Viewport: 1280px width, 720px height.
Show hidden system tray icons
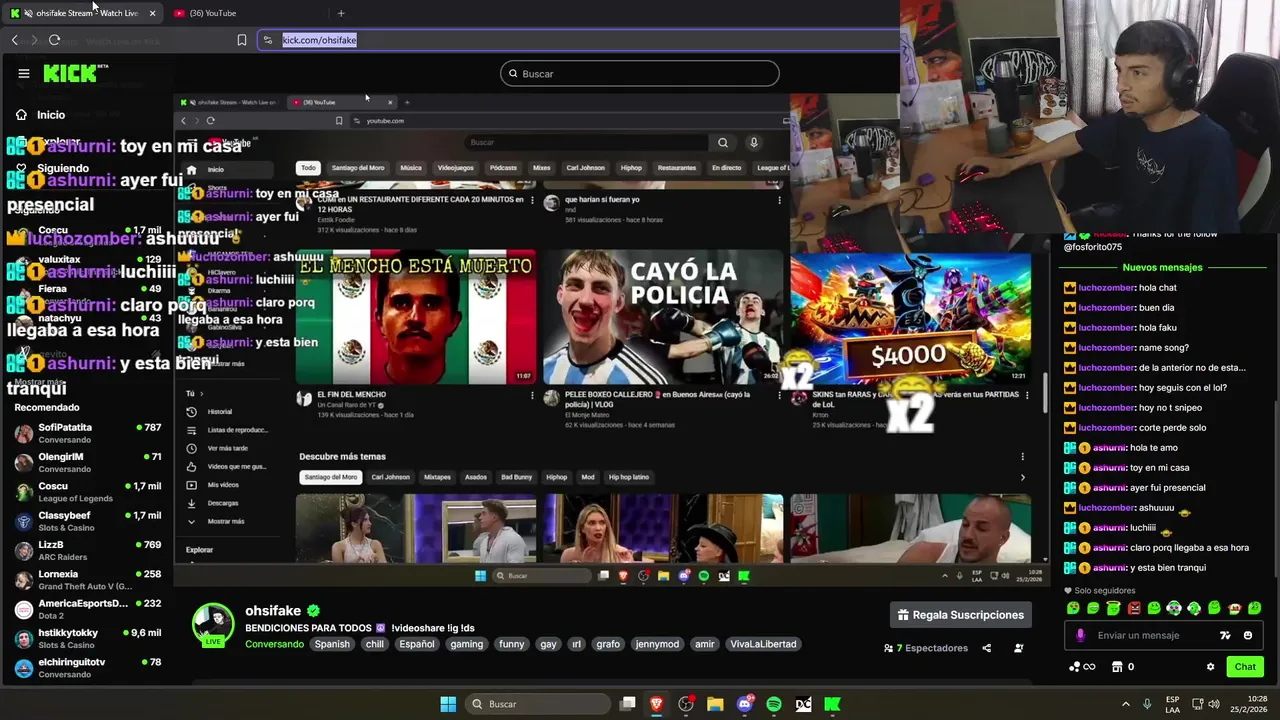pyautogui.click(x=1125, y=704)
